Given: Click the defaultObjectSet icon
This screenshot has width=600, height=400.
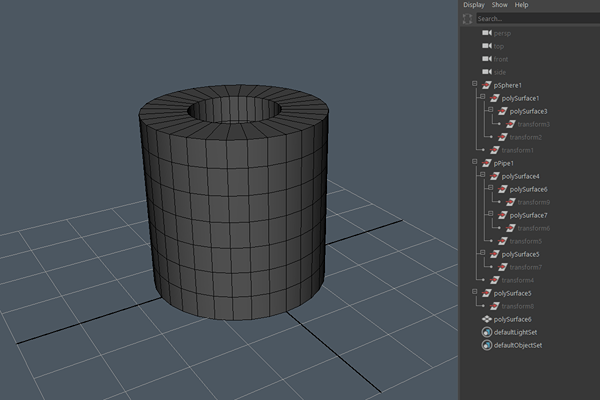Looking at the screenshot, I should pos(487,345).
